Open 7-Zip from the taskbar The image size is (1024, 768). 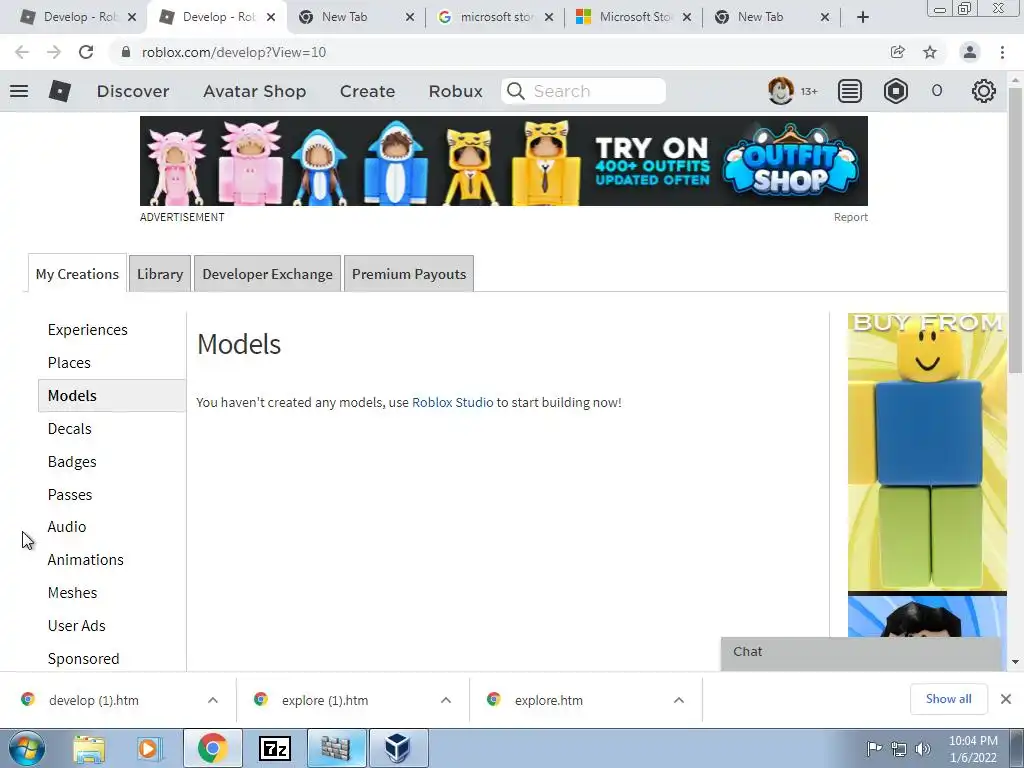pos(274,748)
